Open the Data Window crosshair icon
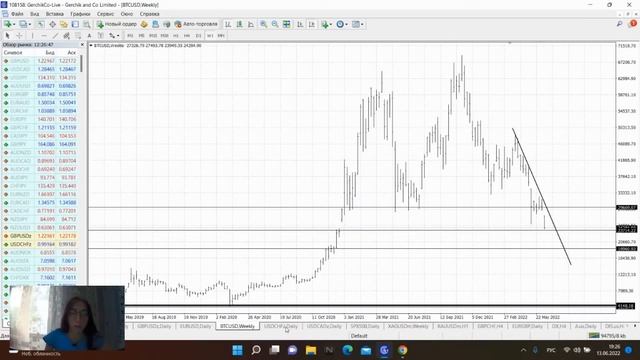The image size is (640, 360). click(x=53, y=24)
